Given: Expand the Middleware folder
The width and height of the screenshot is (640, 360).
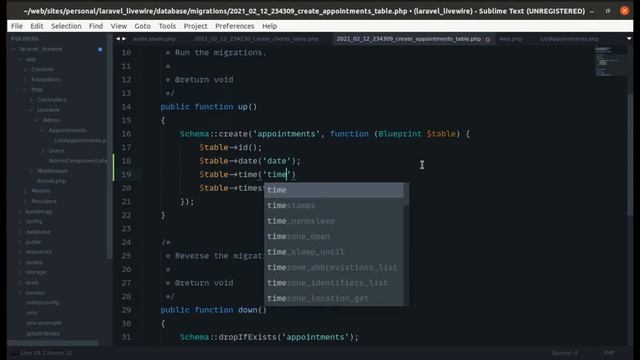Looking at the screenshot, I should tap(31, 171).
